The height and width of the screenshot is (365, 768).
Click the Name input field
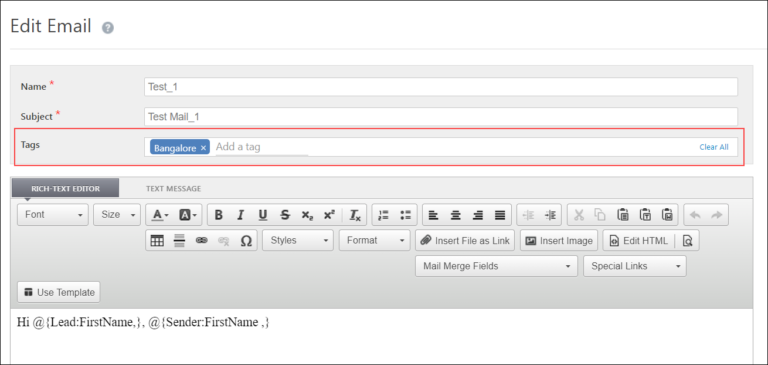(x=441, y=87)
